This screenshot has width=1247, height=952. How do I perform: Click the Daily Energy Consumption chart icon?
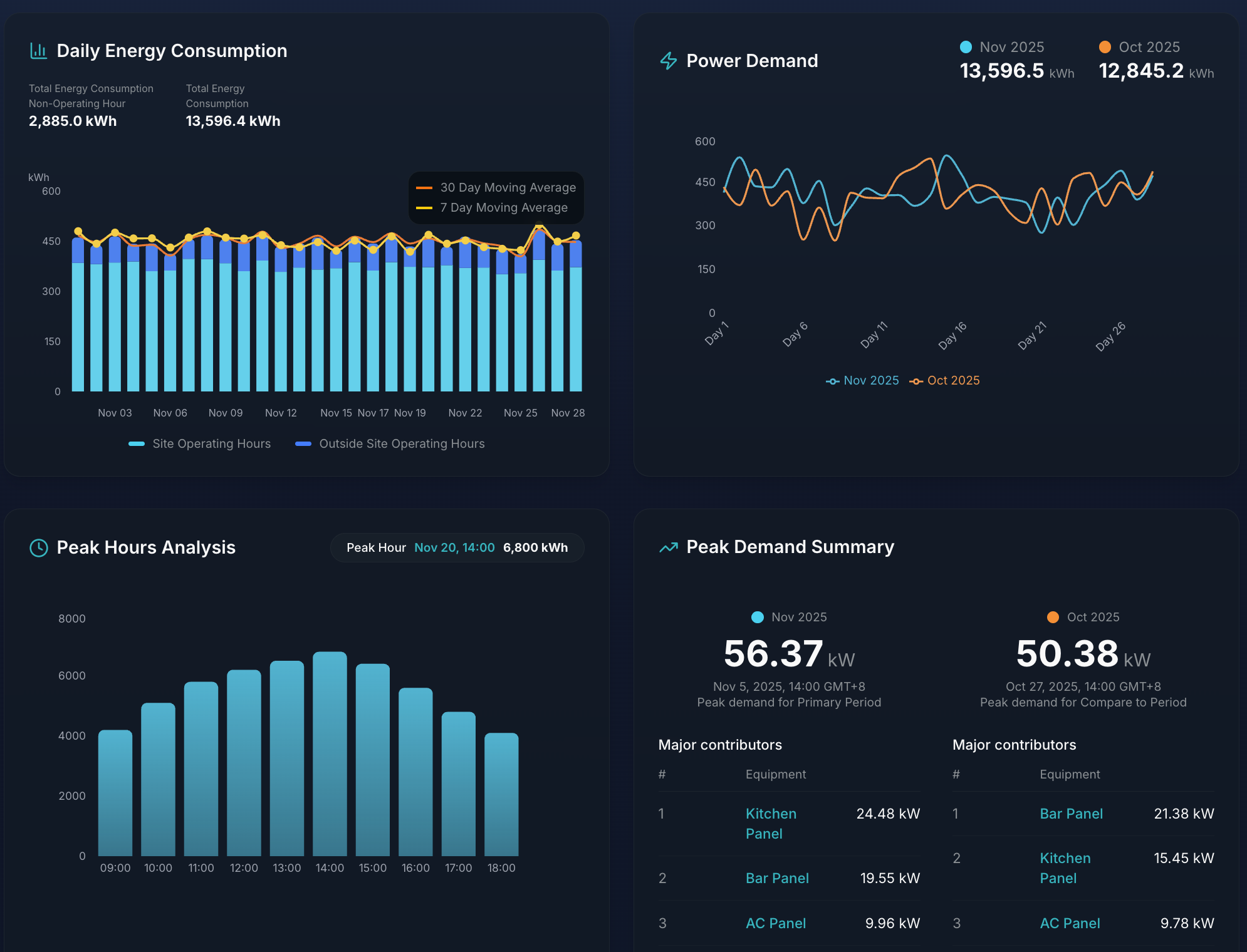[x=39, y=50]
